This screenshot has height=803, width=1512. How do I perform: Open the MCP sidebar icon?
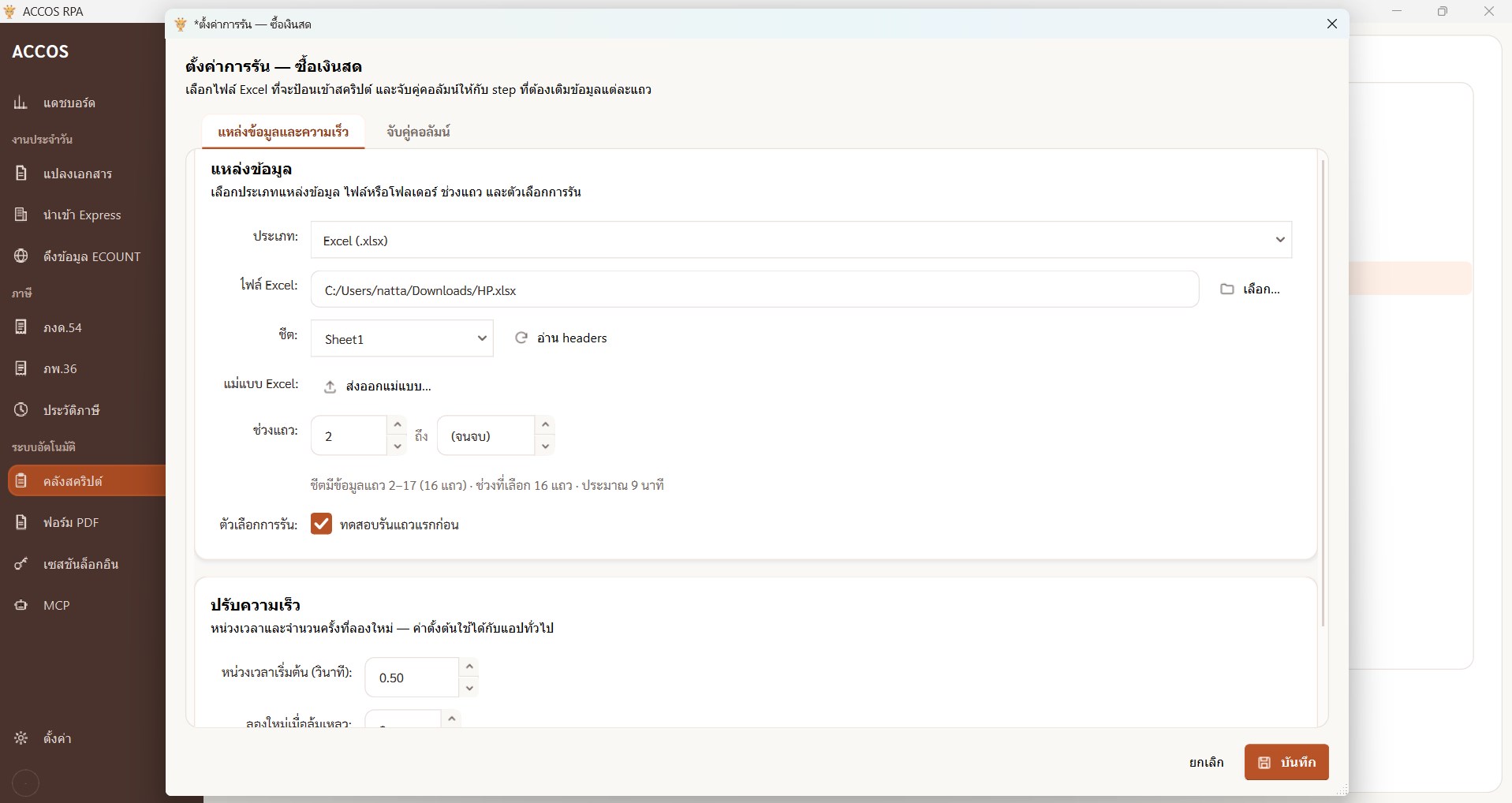[x=21, y=605]
